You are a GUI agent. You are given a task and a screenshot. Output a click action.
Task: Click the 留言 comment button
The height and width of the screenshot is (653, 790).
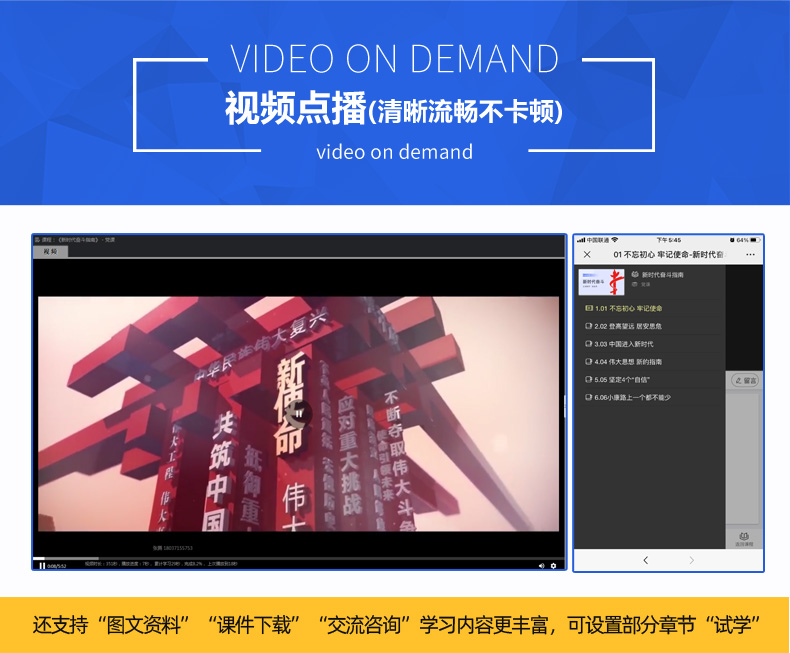pyautogui.click(x=745, y=380)
